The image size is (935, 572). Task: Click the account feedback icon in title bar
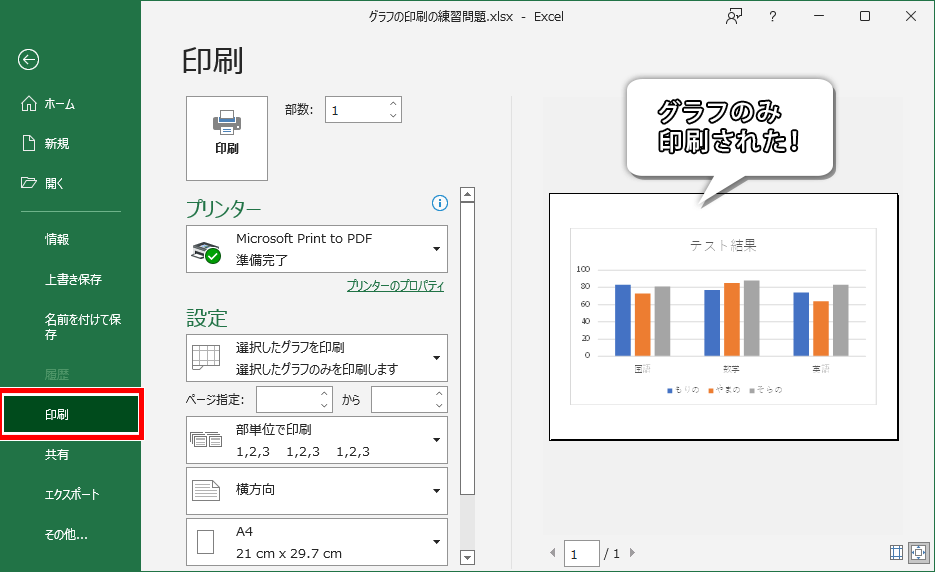(733, 16)
